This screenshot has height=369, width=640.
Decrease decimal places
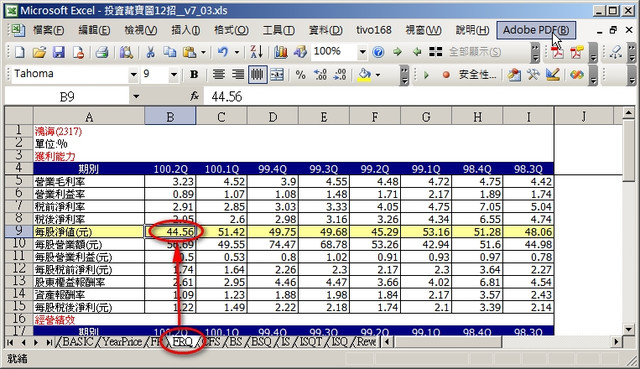(x=340, y=75)
